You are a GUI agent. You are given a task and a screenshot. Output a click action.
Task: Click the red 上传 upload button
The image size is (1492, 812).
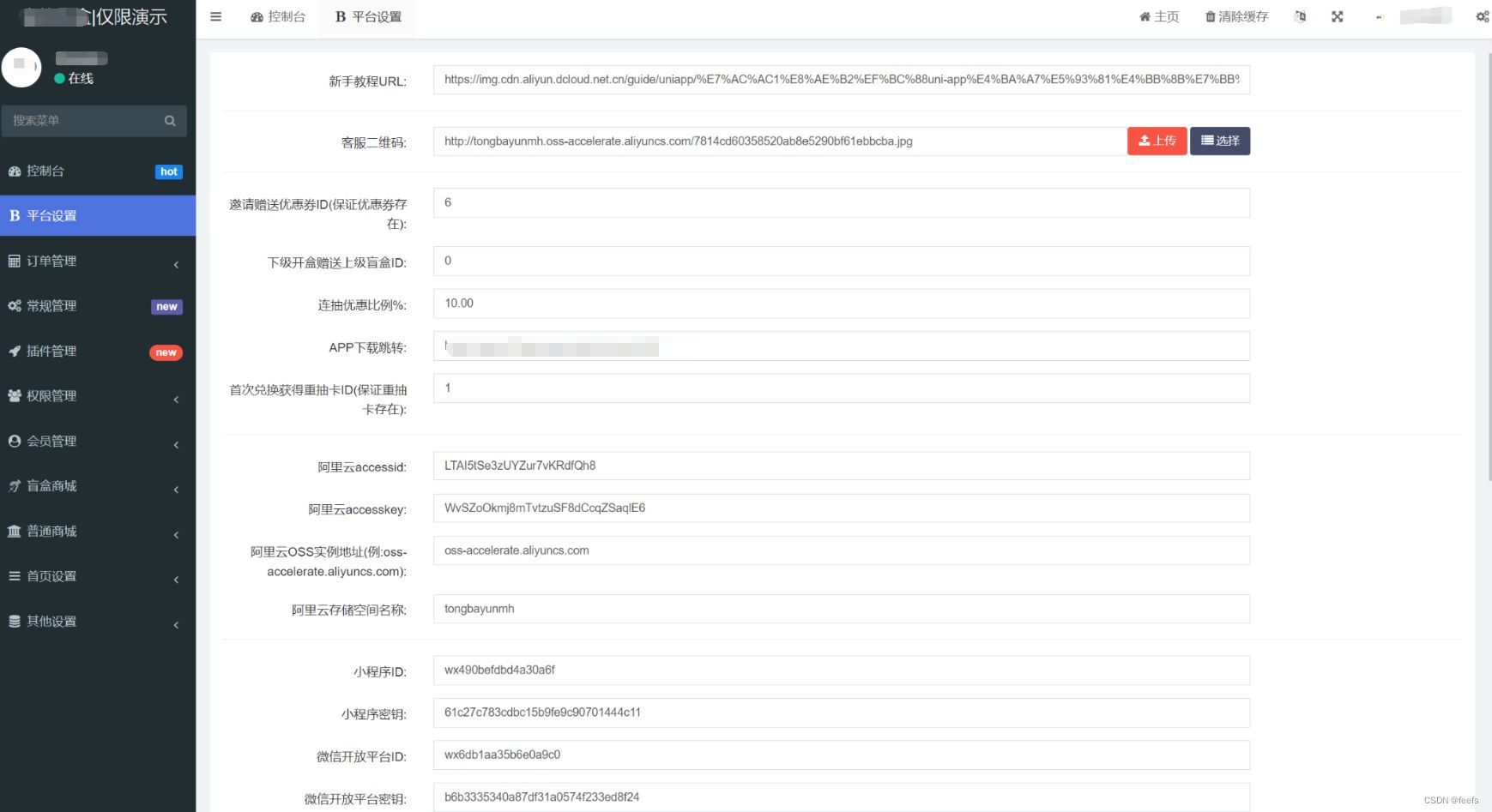click(x=1157, y=141)
